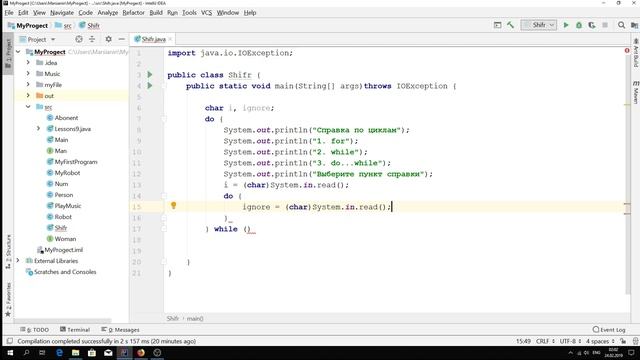
Task: Click the toolbar icon left of the hammer
Action: pyautogui.click(x=497, y=25)
